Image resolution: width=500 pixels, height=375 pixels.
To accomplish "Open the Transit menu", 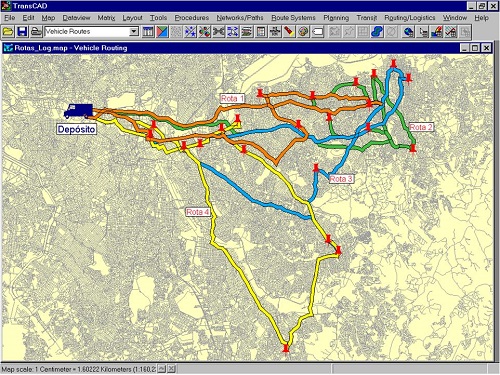I will (x=367, y=18).
